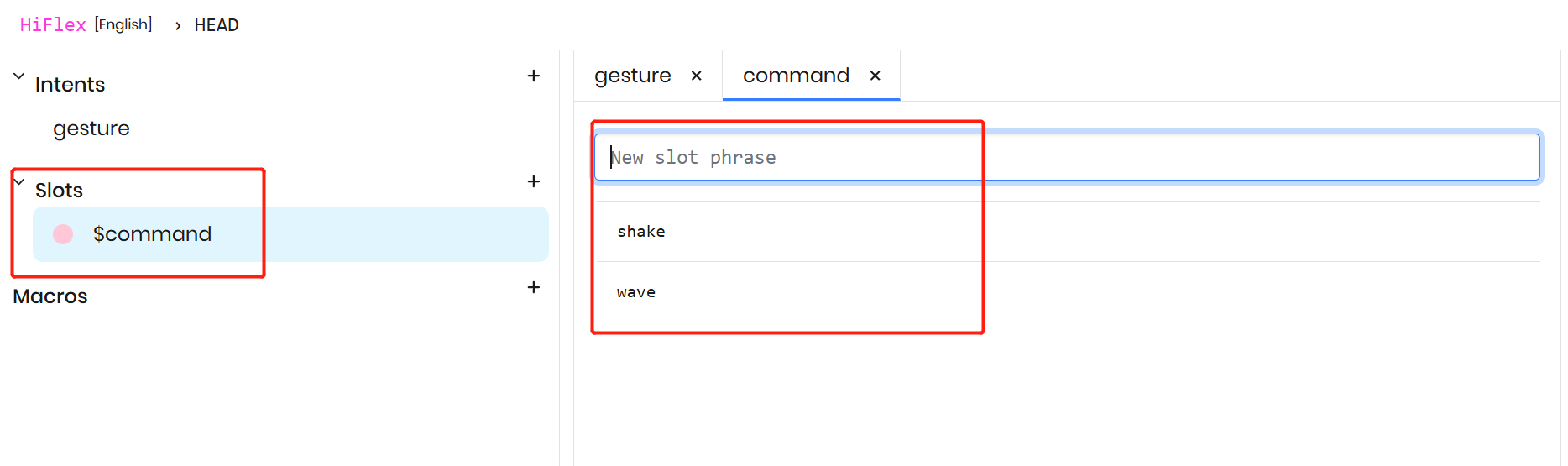Select the shake slot phrase

click(641, 232)
